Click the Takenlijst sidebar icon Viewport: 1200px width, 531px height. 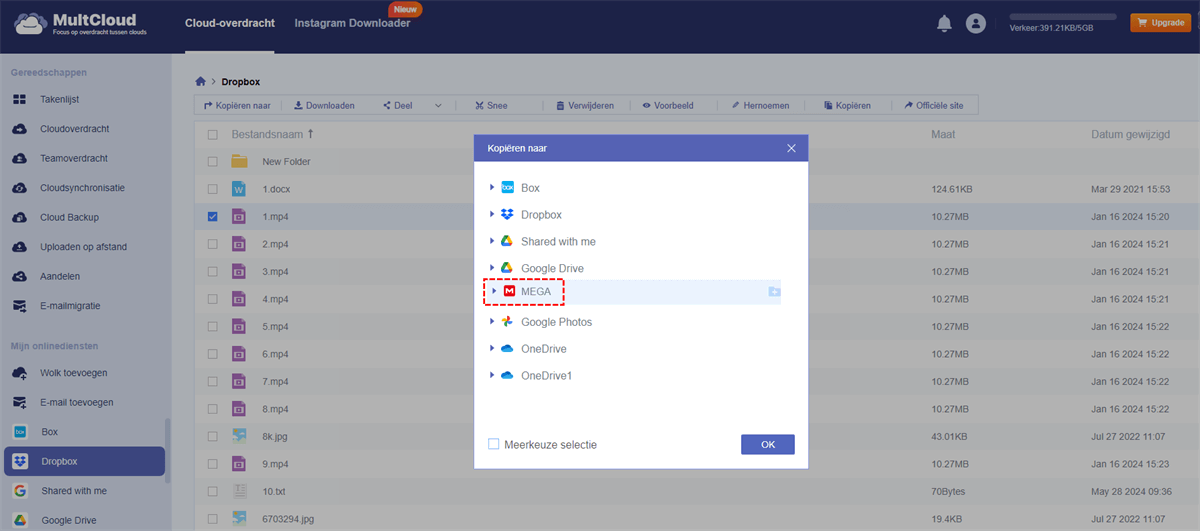pos(20,100)
